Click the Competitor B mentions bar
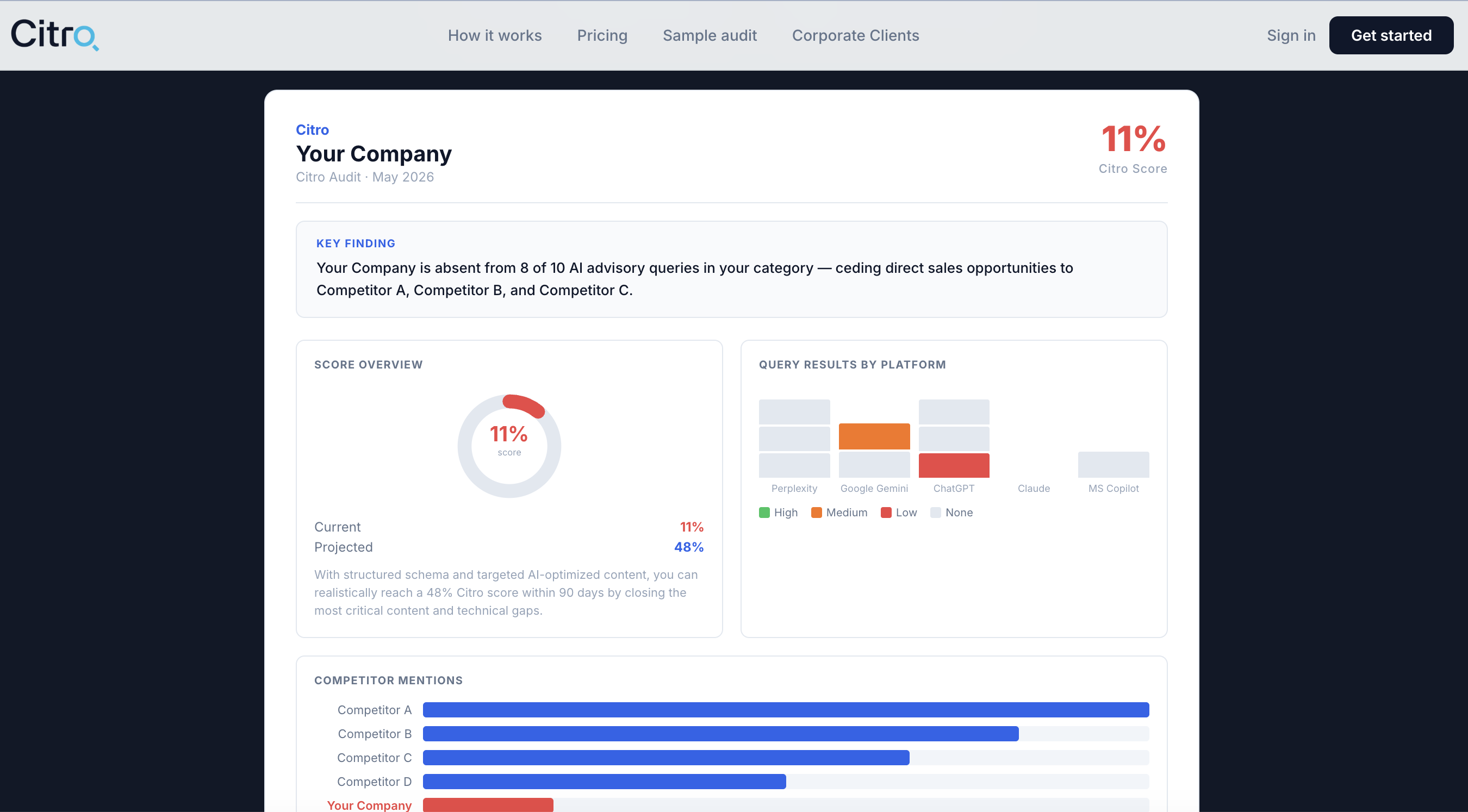This screenshot has height=812, width=1468. tap(720, 733)
